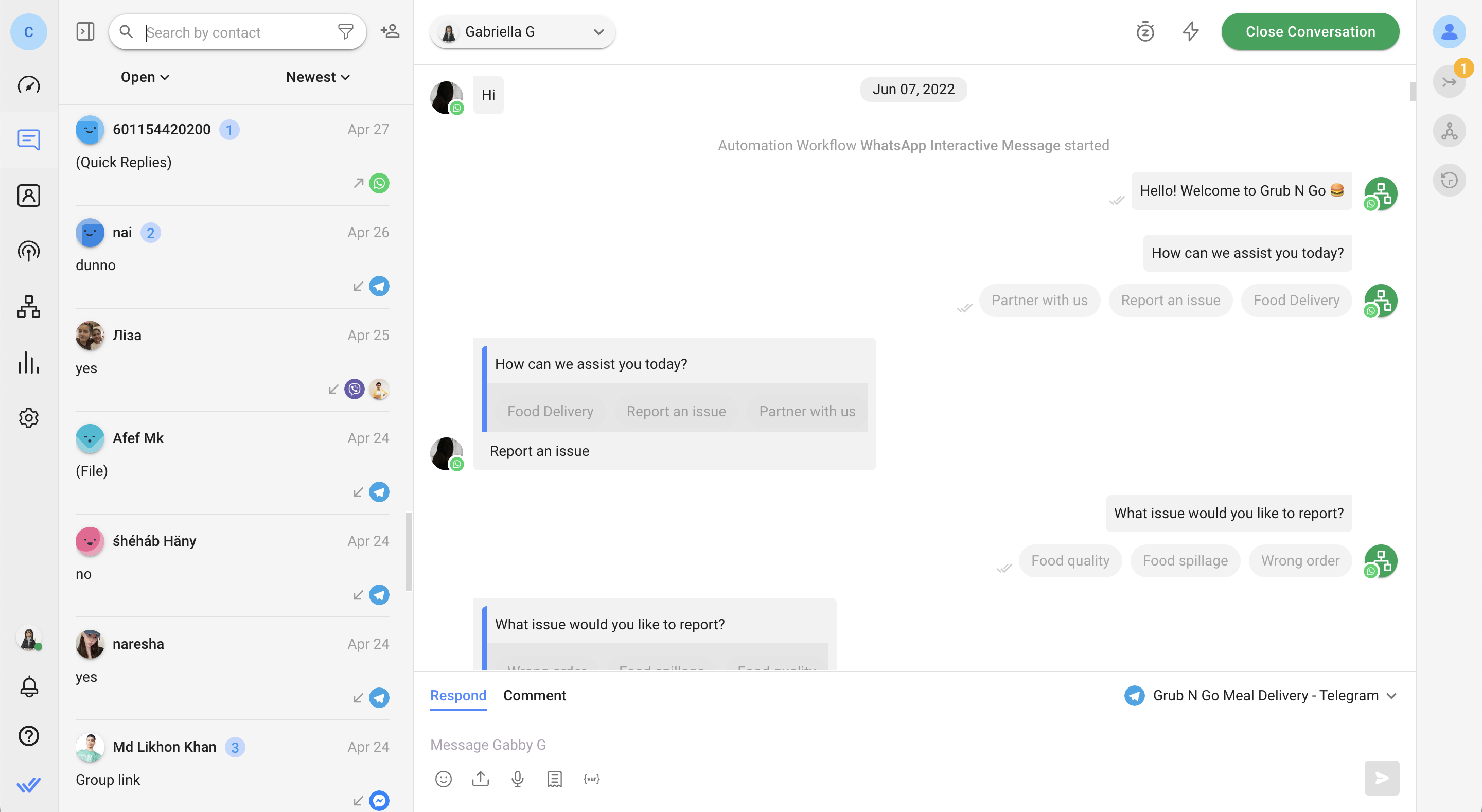Open the filter contacts icon

[x=346, y=31]
